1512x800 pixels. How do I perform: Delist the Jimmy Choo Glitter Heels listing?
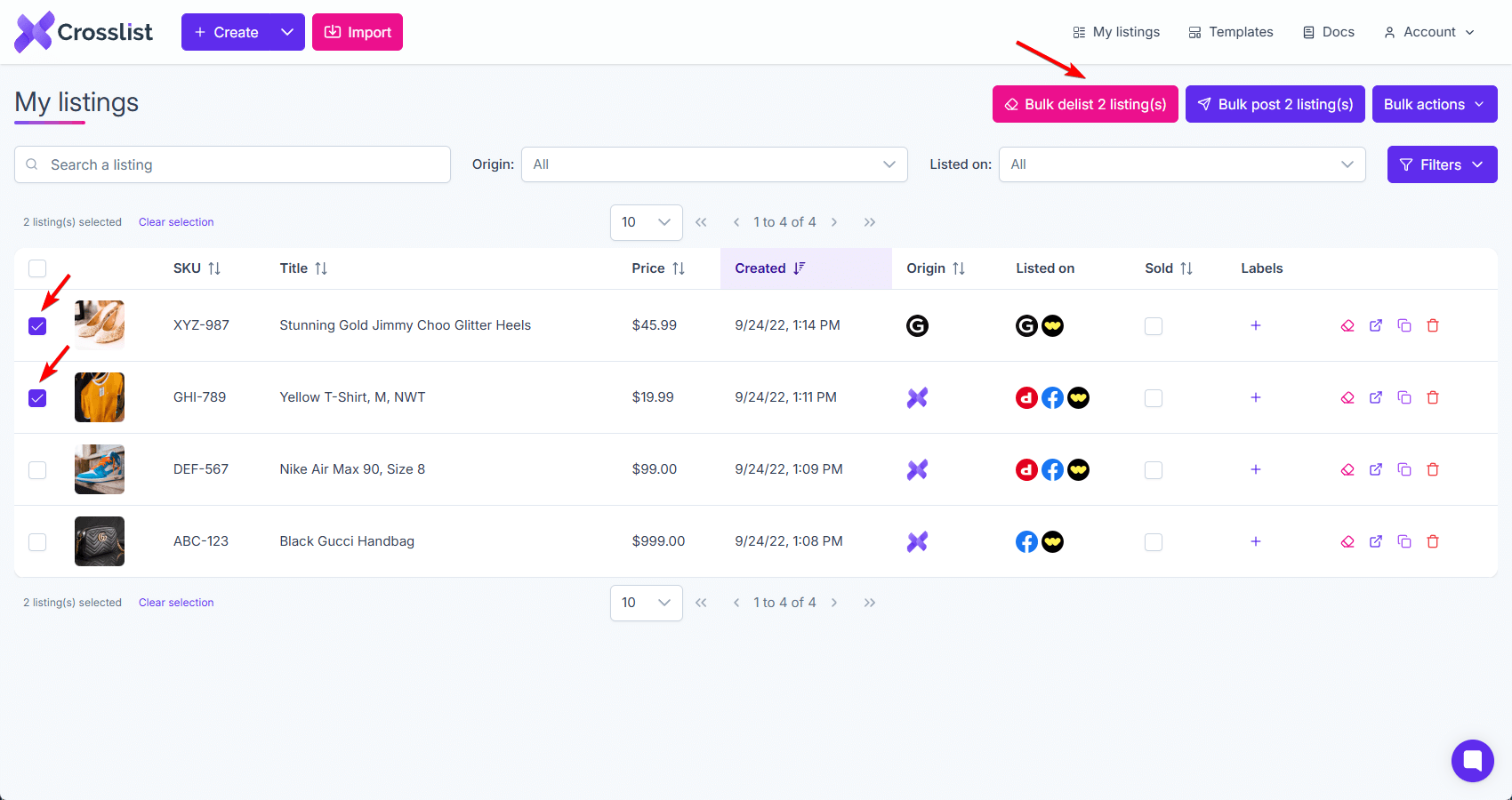pos(1347,325)
